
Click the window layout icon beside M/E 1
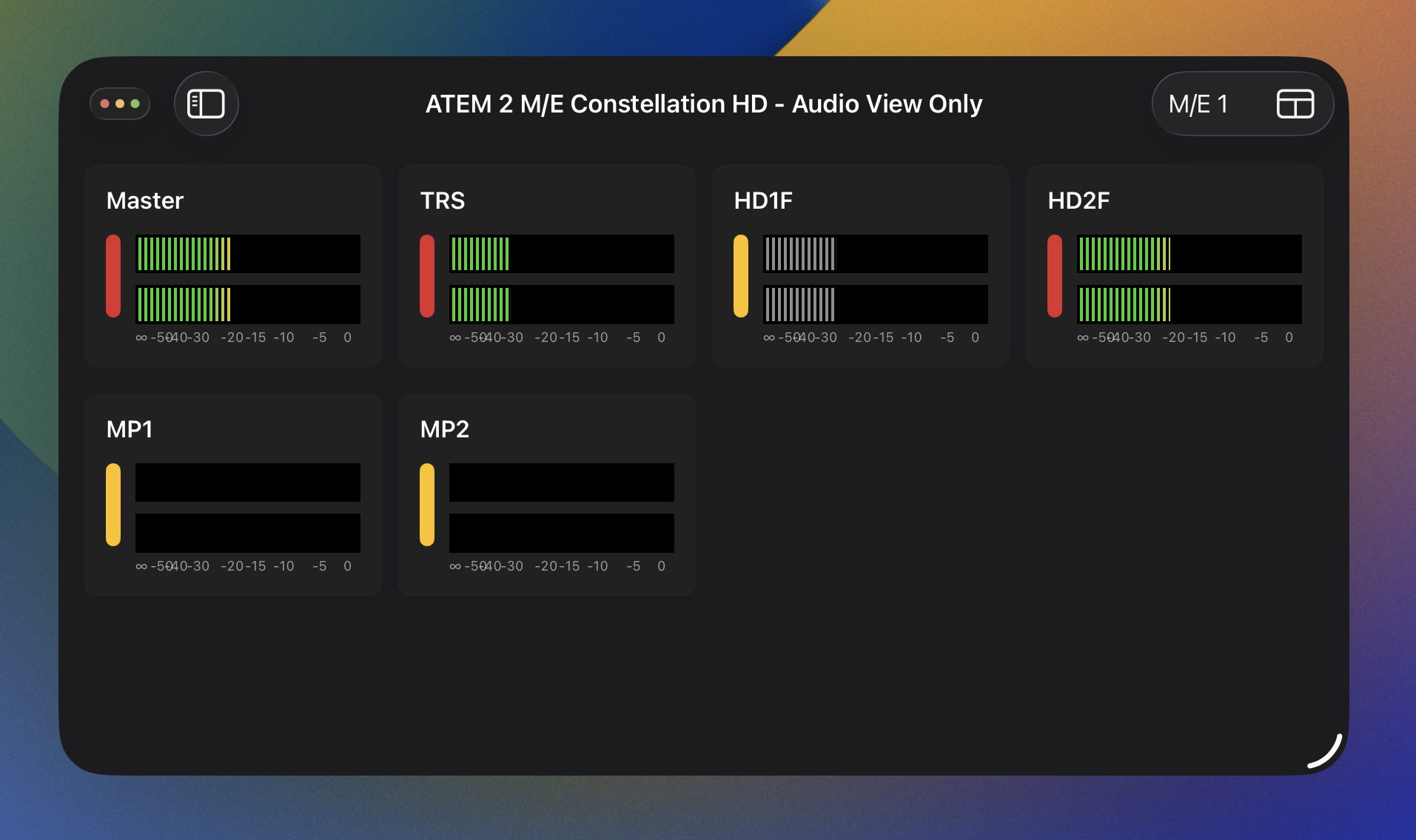1295,104
